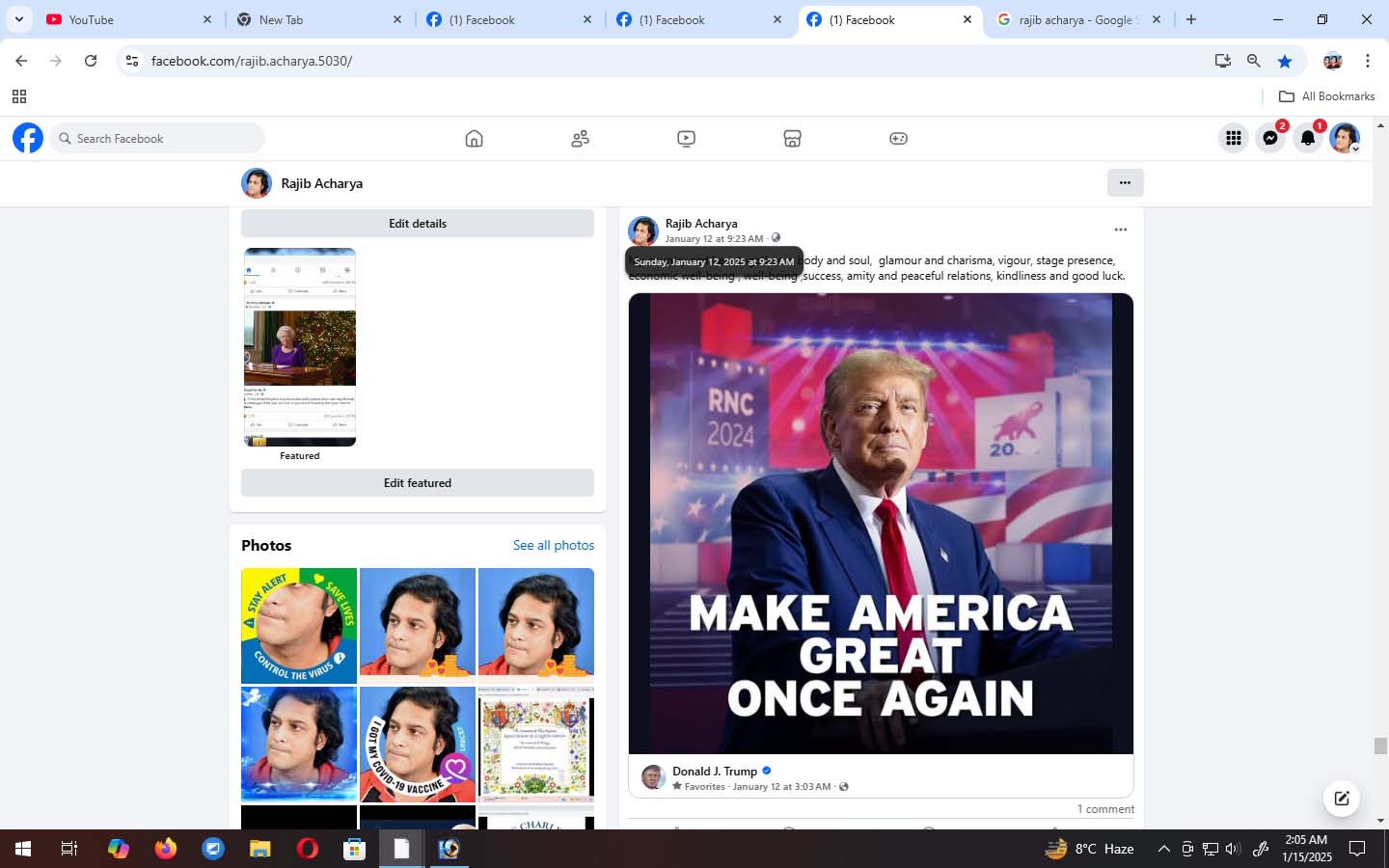Open Facebook notifications bell
This screenshot has width=1389, height=868.
pyautogui.click(x=1307, y=138)
